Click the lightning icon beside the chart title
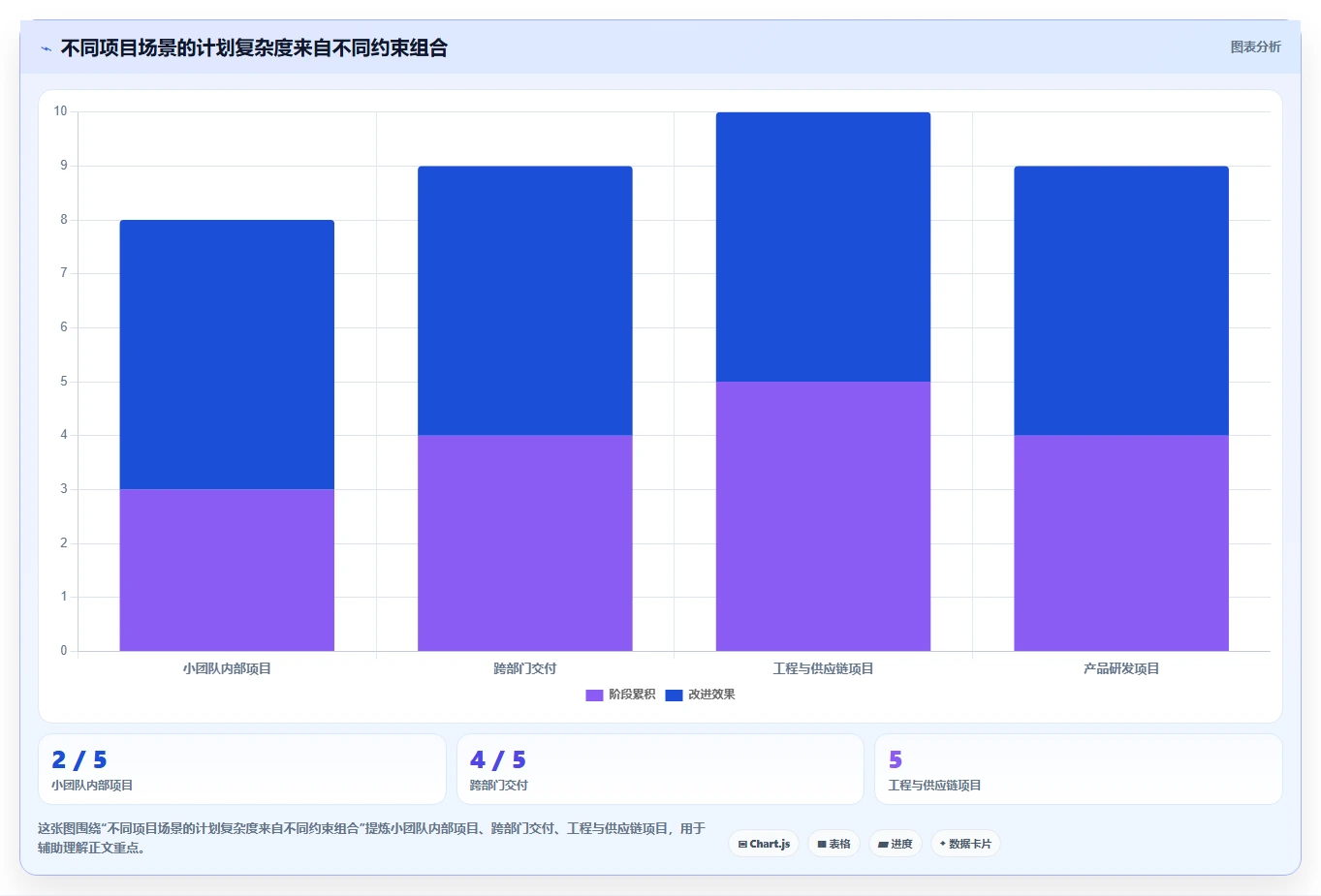This screenshot has width=1321, height=896. click(x=46, y=48)
